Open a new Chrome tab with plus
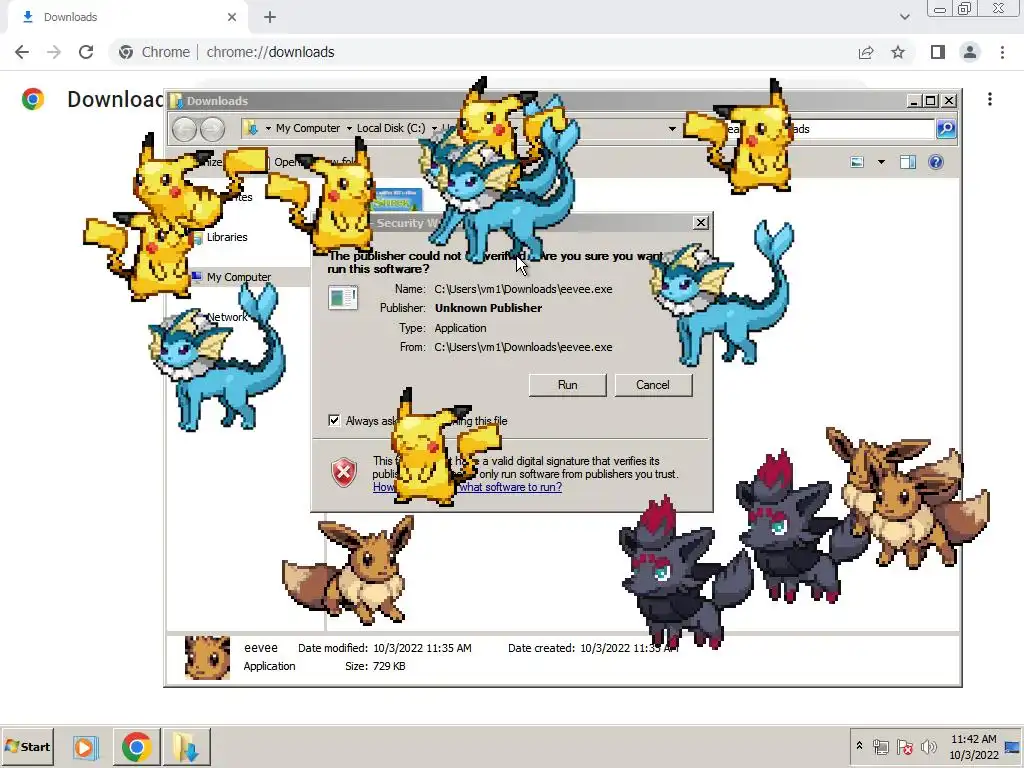 pyautogui.click(x=270, y=17)
